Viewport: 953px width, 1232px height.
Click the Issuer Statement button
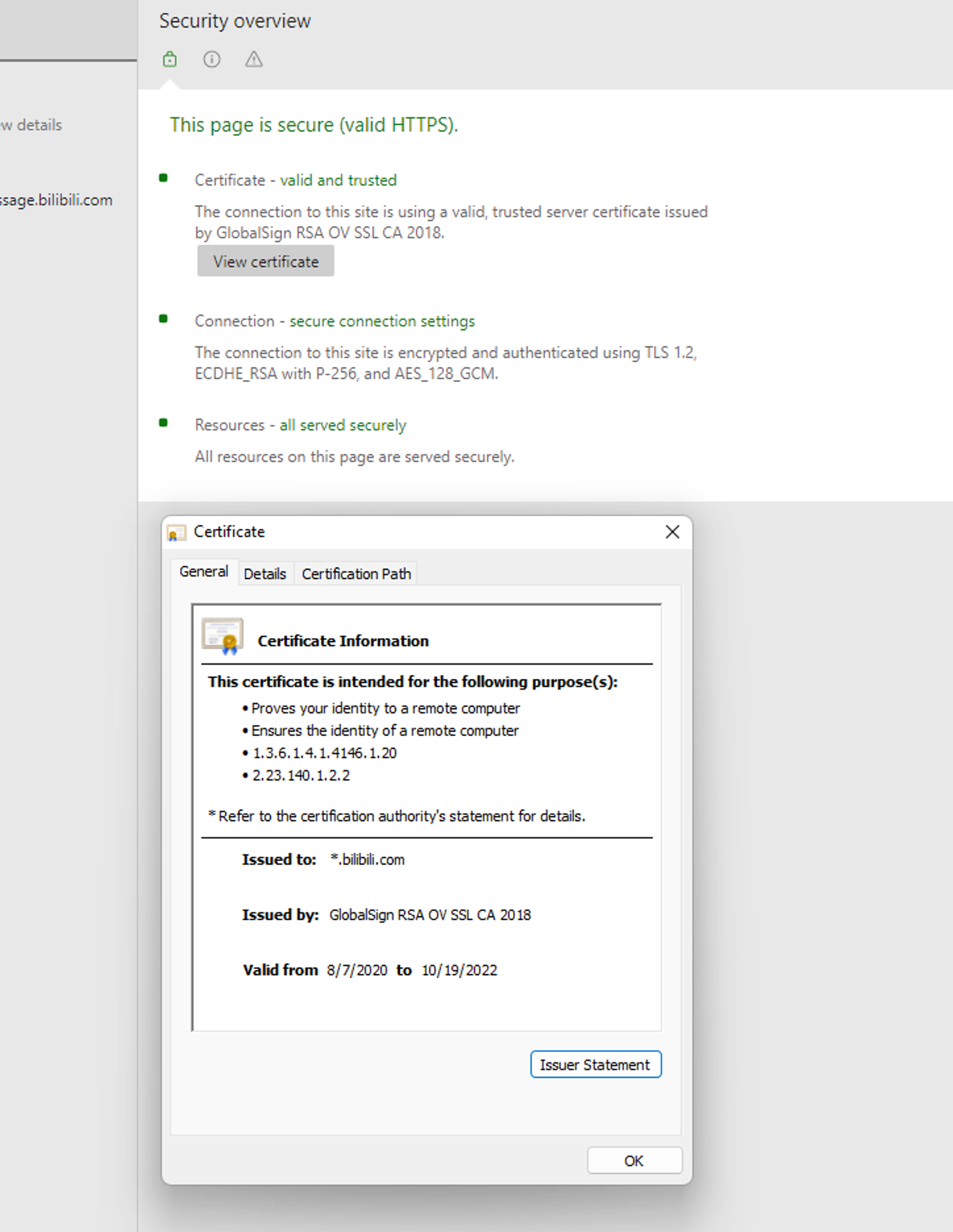click(595, 1064)
